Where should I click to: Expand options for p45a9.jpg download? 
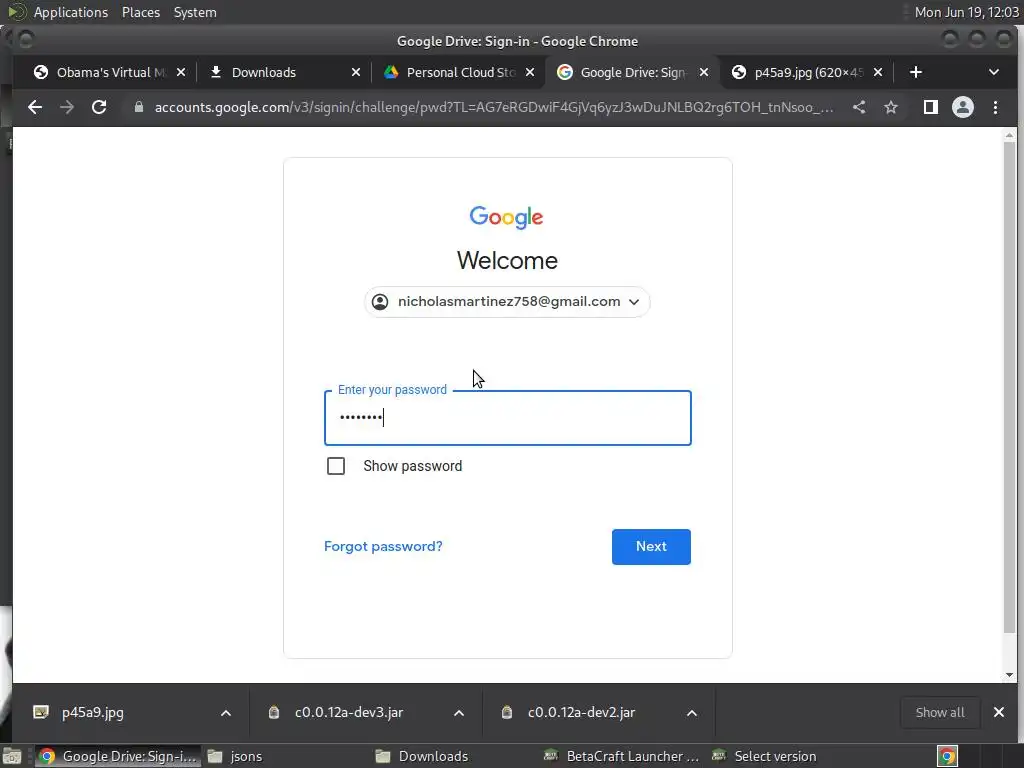click(226, 712)
